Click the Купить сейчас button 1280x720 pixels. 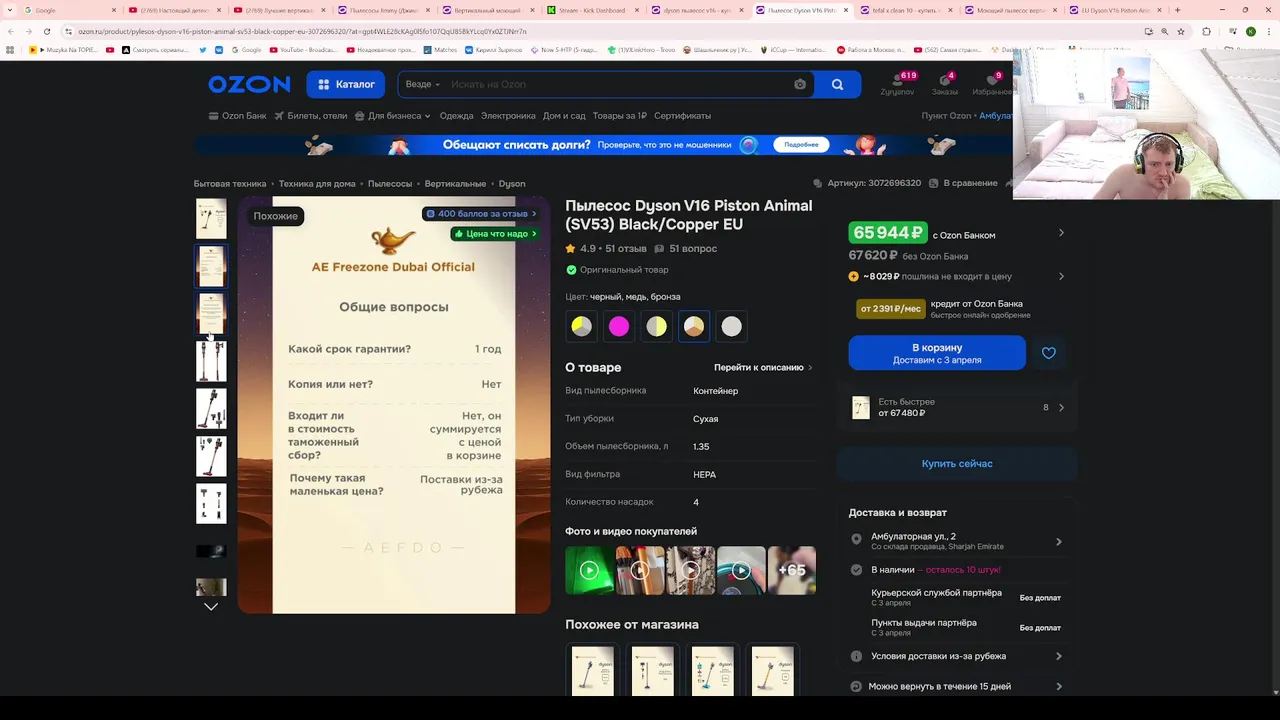coord(957,464)
